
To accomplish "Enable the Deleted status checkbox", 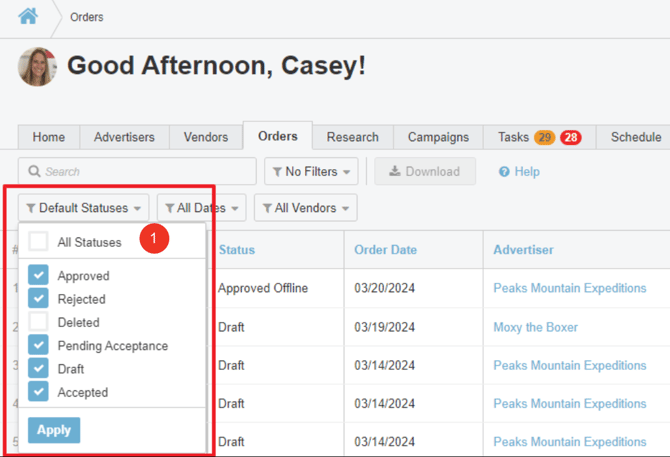I will click(x=38, y=322).
